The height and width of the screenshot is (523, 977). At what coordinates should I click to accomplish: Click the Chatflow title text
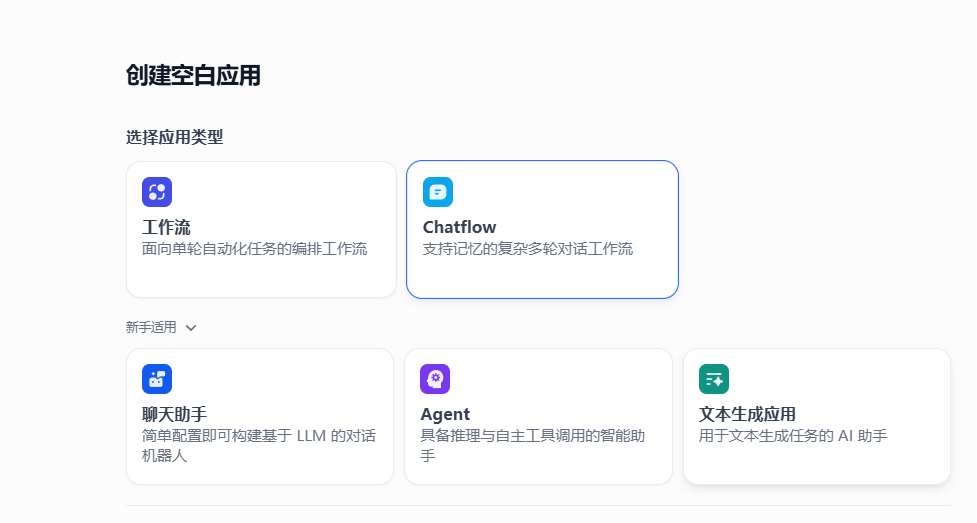point(459,227)
